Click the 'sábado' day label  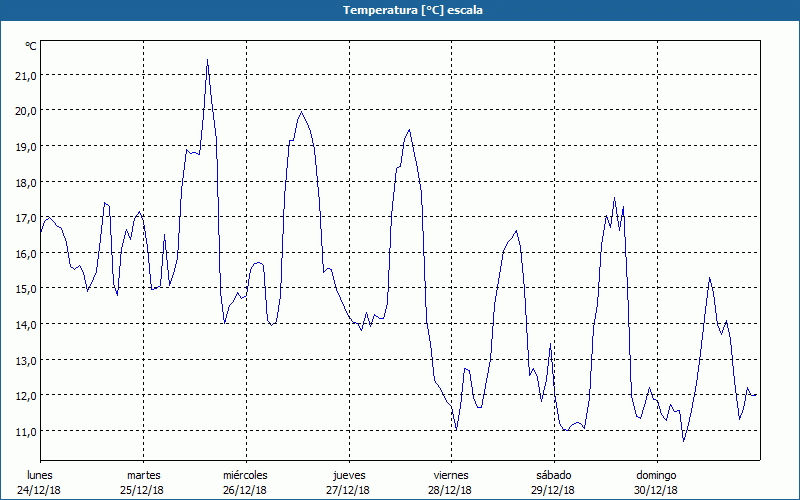554,475
